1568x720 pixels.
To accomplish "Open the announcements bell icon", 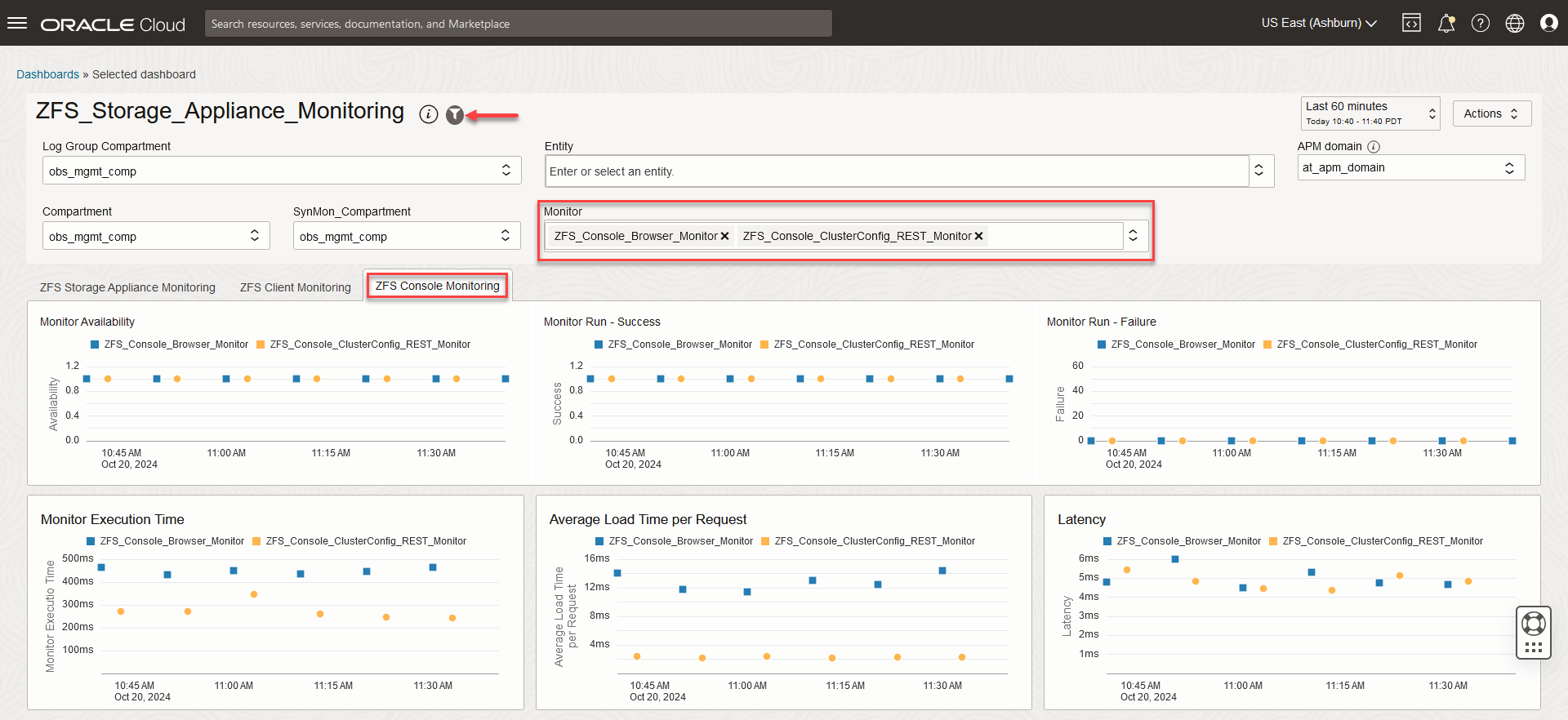I will click(1446, 23).
